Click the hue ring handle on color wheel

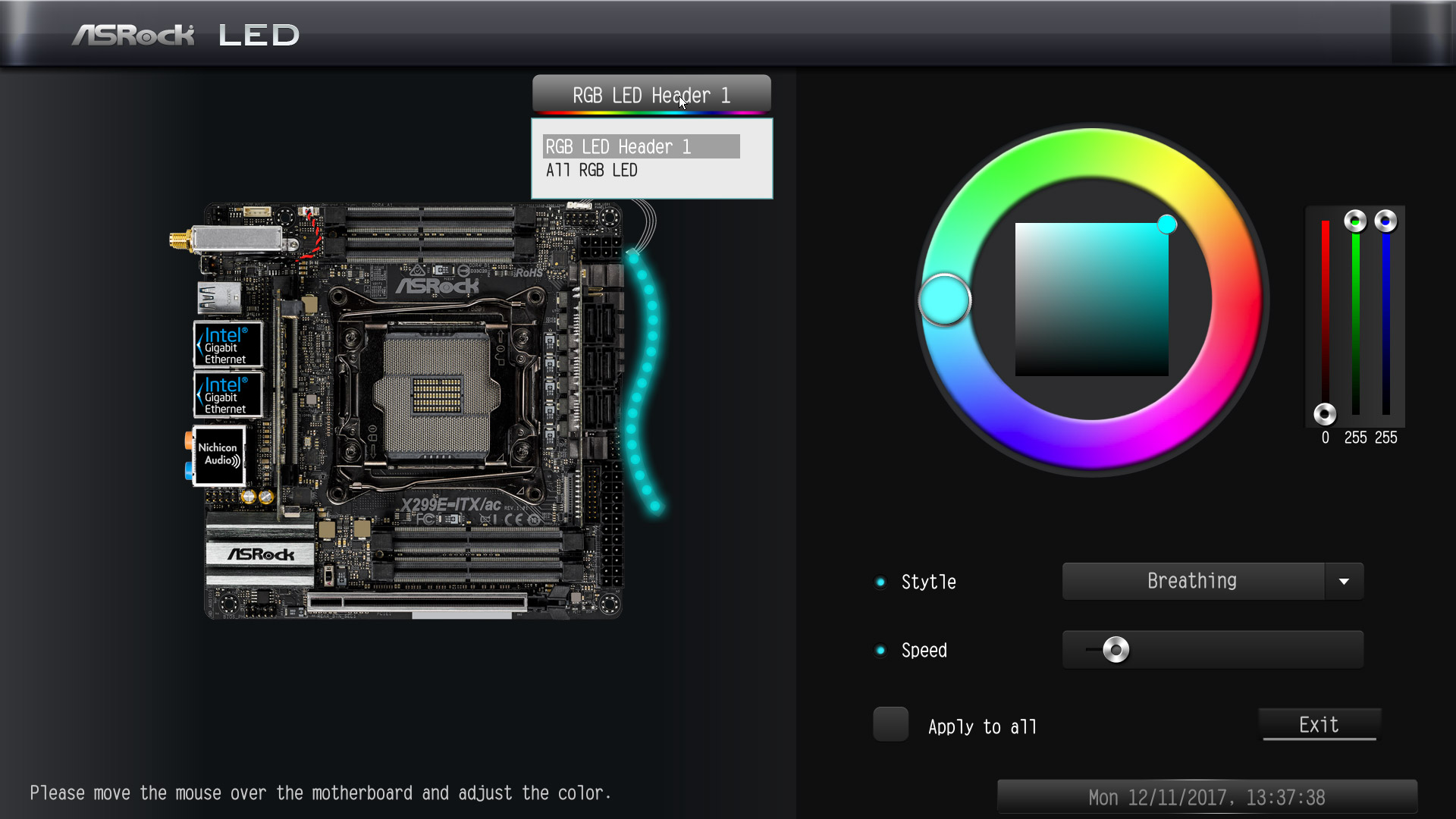click(945, 300)
